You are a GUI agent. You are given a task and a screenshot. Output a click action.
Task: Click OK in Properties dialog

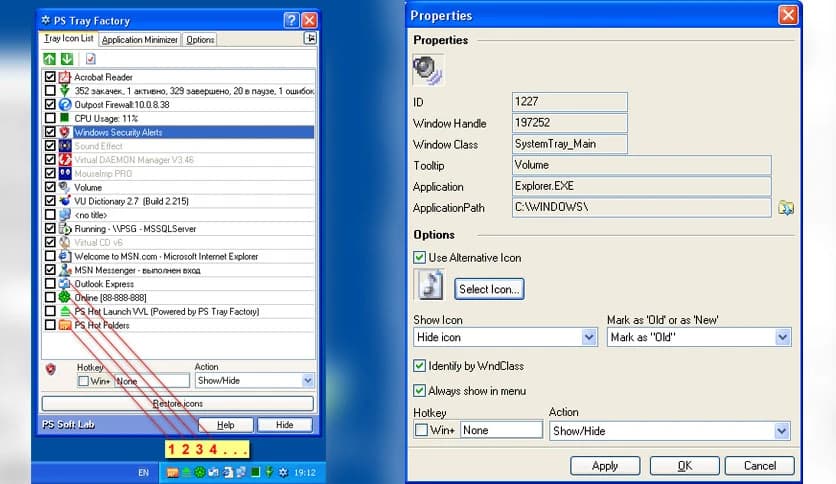coord(685,466)
